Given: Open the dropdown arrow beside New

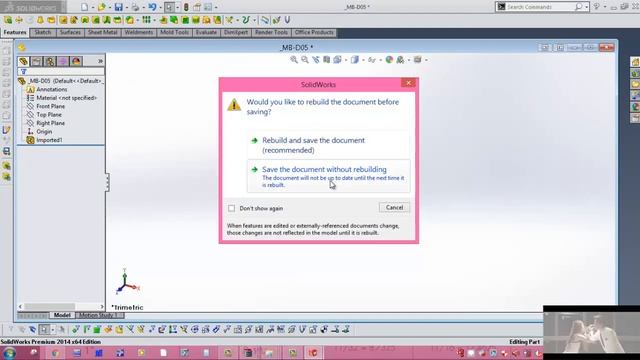Looking at the screenshot, I should coord(93,7).
